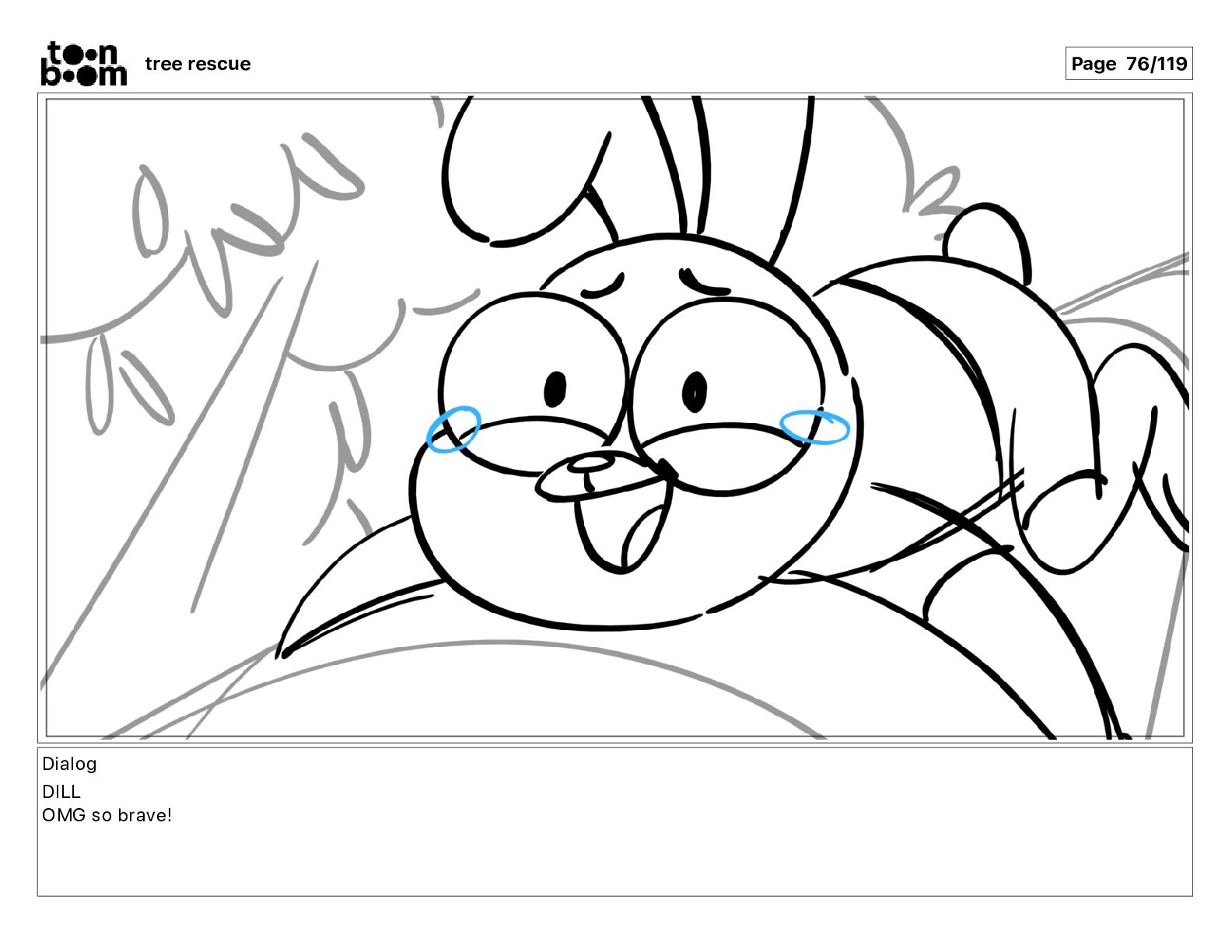The height and width of the screenshot is (952, 1232).
Task: Select the 'DILL' character name text
Action: coord(61,792)
